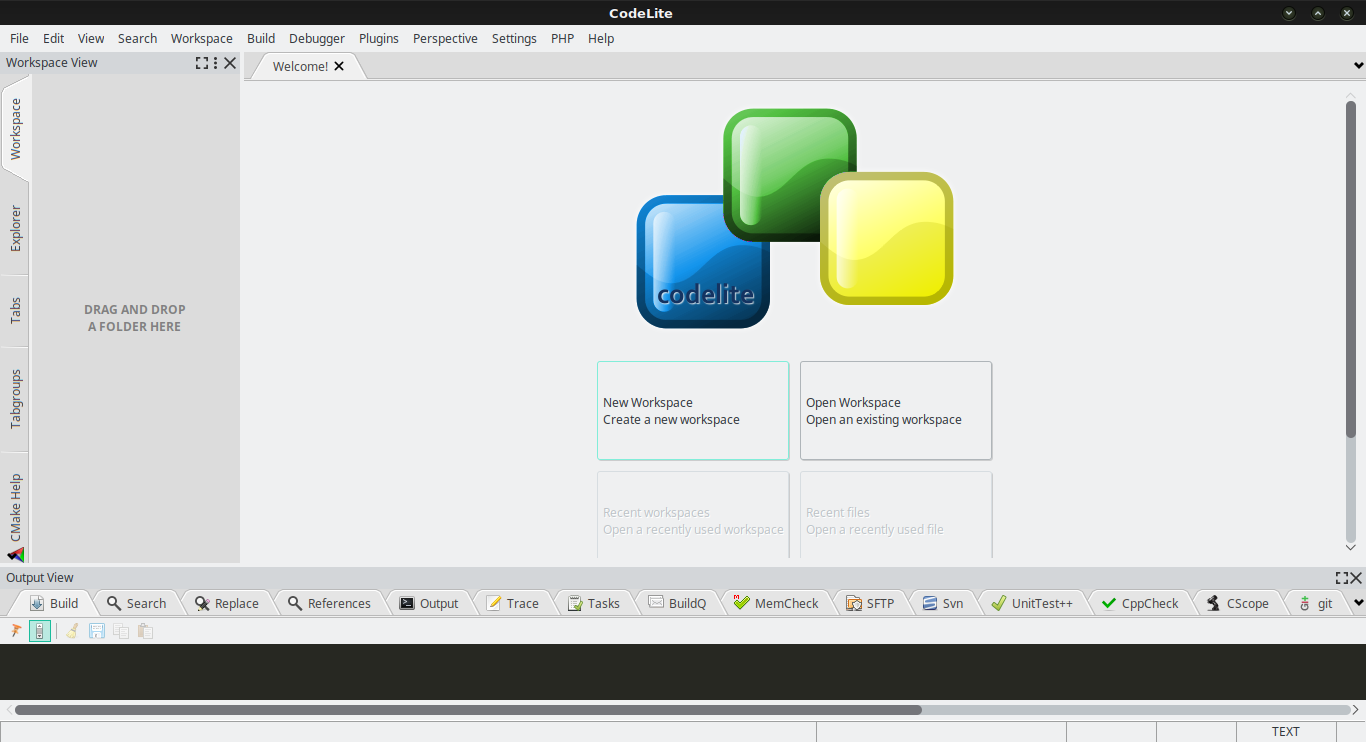Click the pin icon in Build output toolbar
Viewport: 1366px width, 742px height.
click(16, 631)
